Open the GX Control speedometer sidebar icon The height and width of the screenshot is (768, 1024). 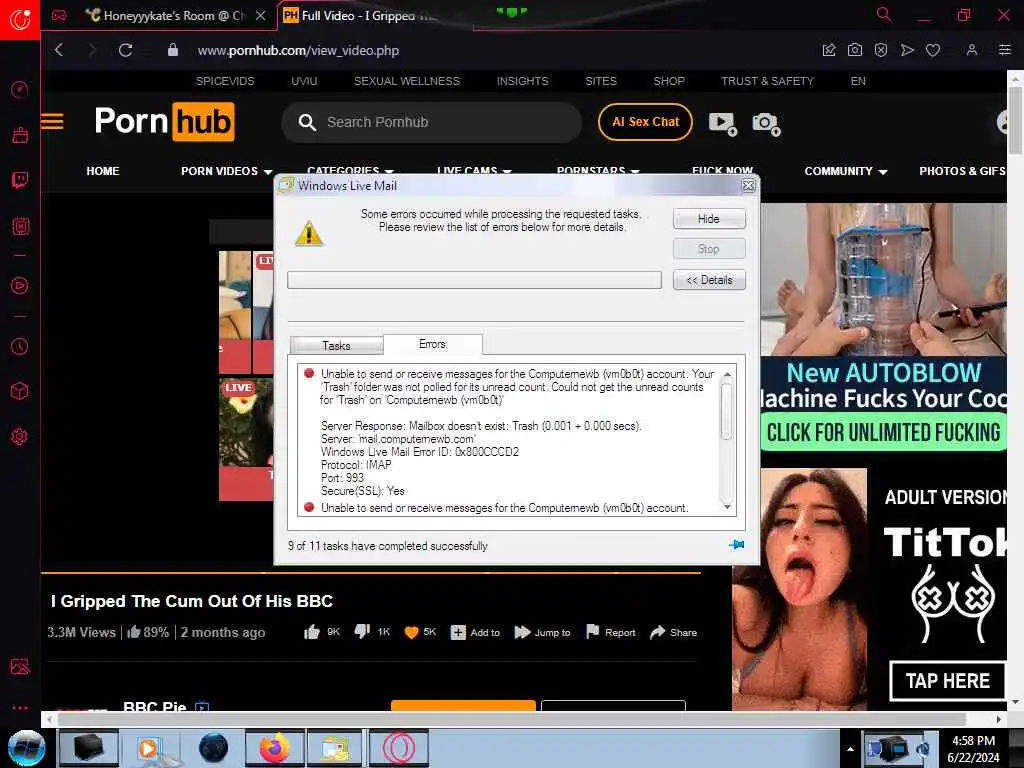coord(20,89)
